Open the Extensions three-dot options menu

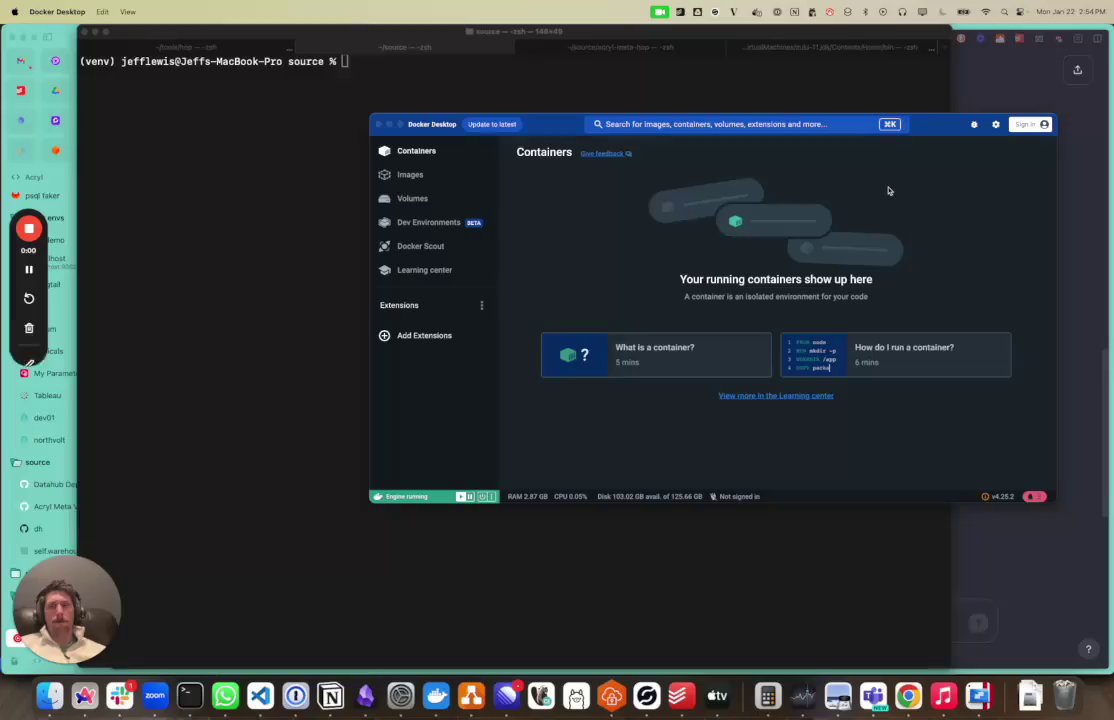(482, 306)
